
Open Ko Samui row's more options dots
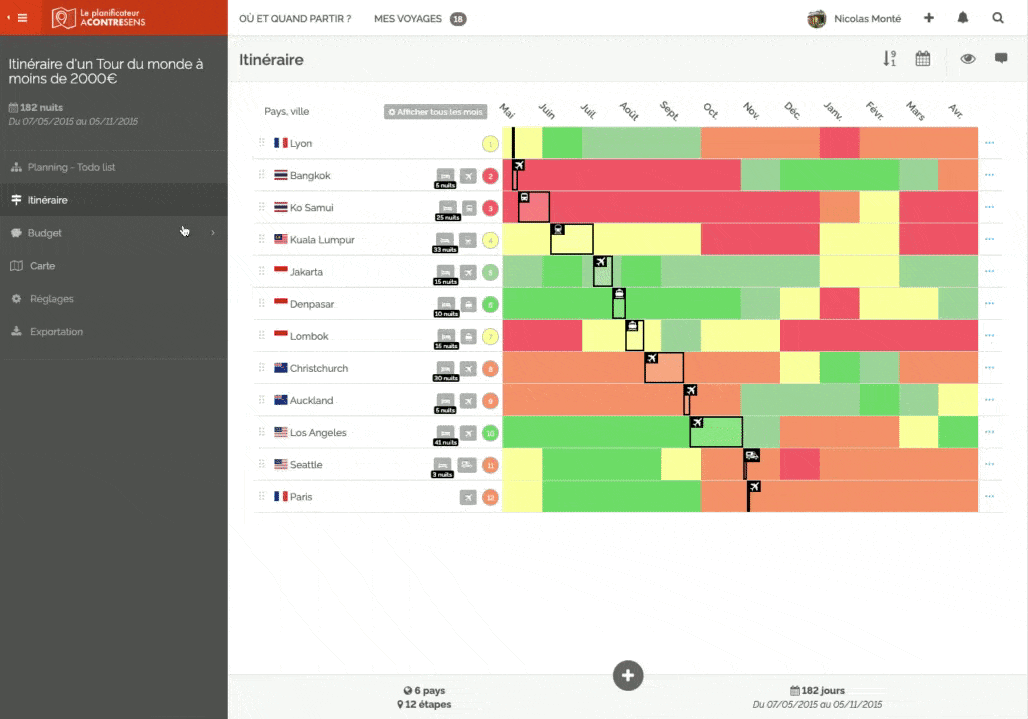[989, 207]
